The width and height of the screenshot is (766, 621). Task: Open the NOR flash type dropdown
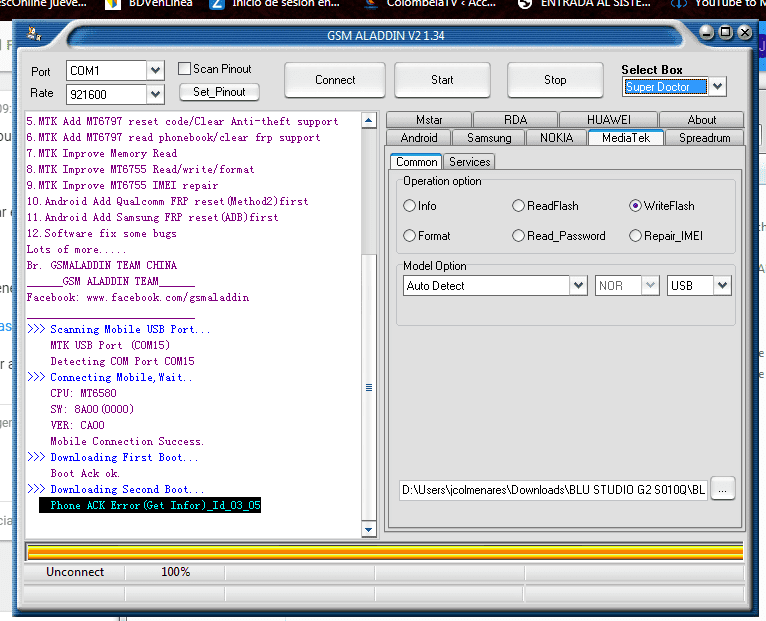pos(650,286)
